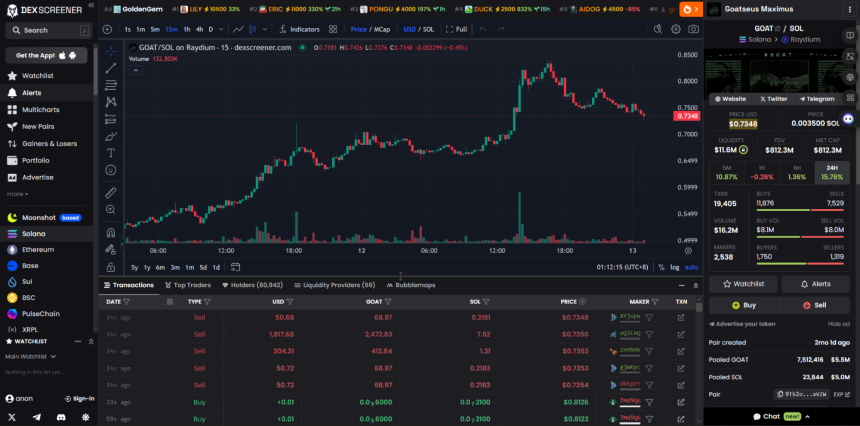Open the go-to-date calendar icon
The image size is (860, 426).
pyautogui.click(x=235, y=267)
